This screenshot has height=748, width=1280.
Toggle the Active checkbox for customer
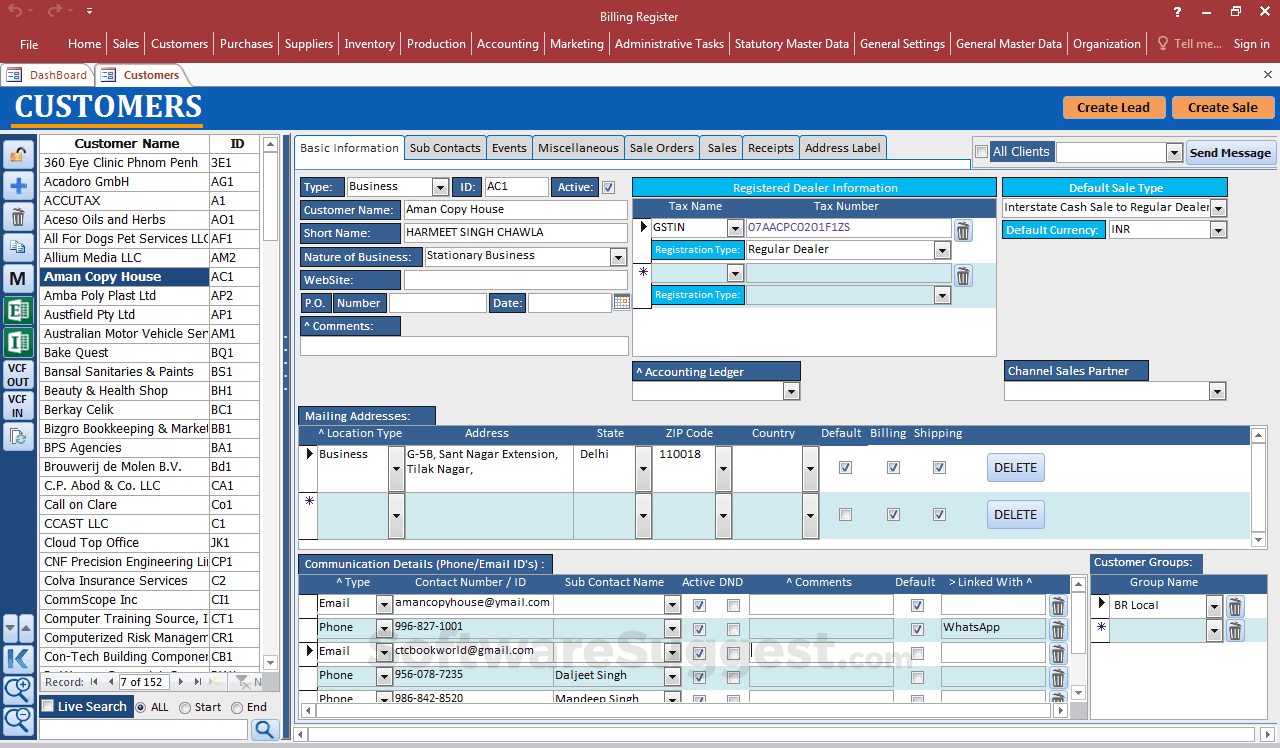point(608,187)
